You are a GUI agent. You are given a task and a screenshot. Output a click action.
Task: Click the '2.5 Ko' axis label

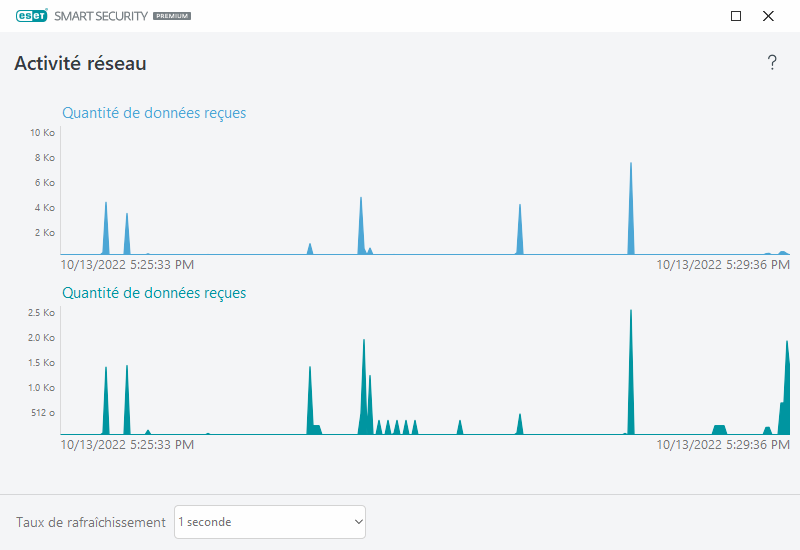point(41,313)
